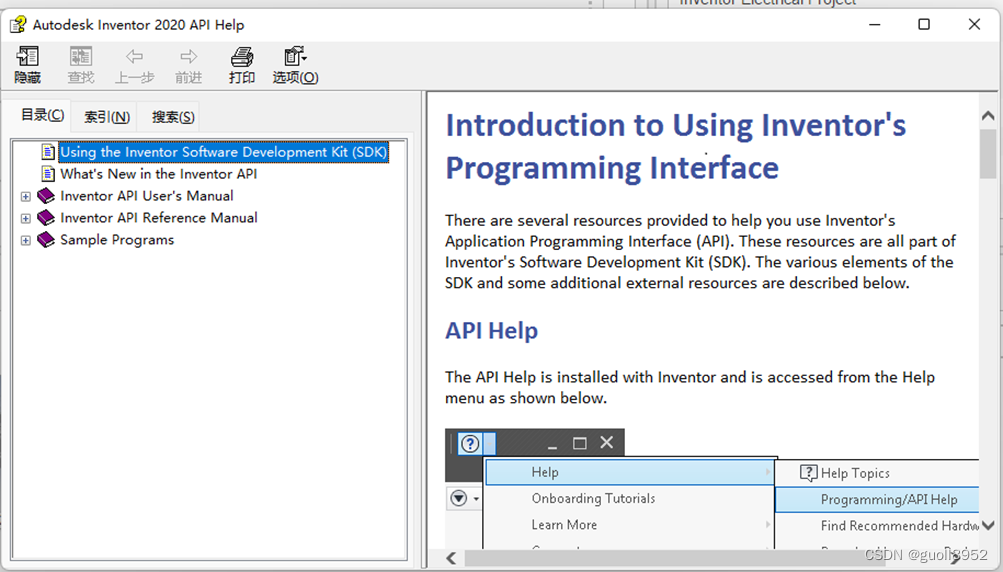Select Using the Inventor Software Development Kit topic
Image resolution: width=1003 pixels, height=572 pixels.
click(x=223, y=152)
